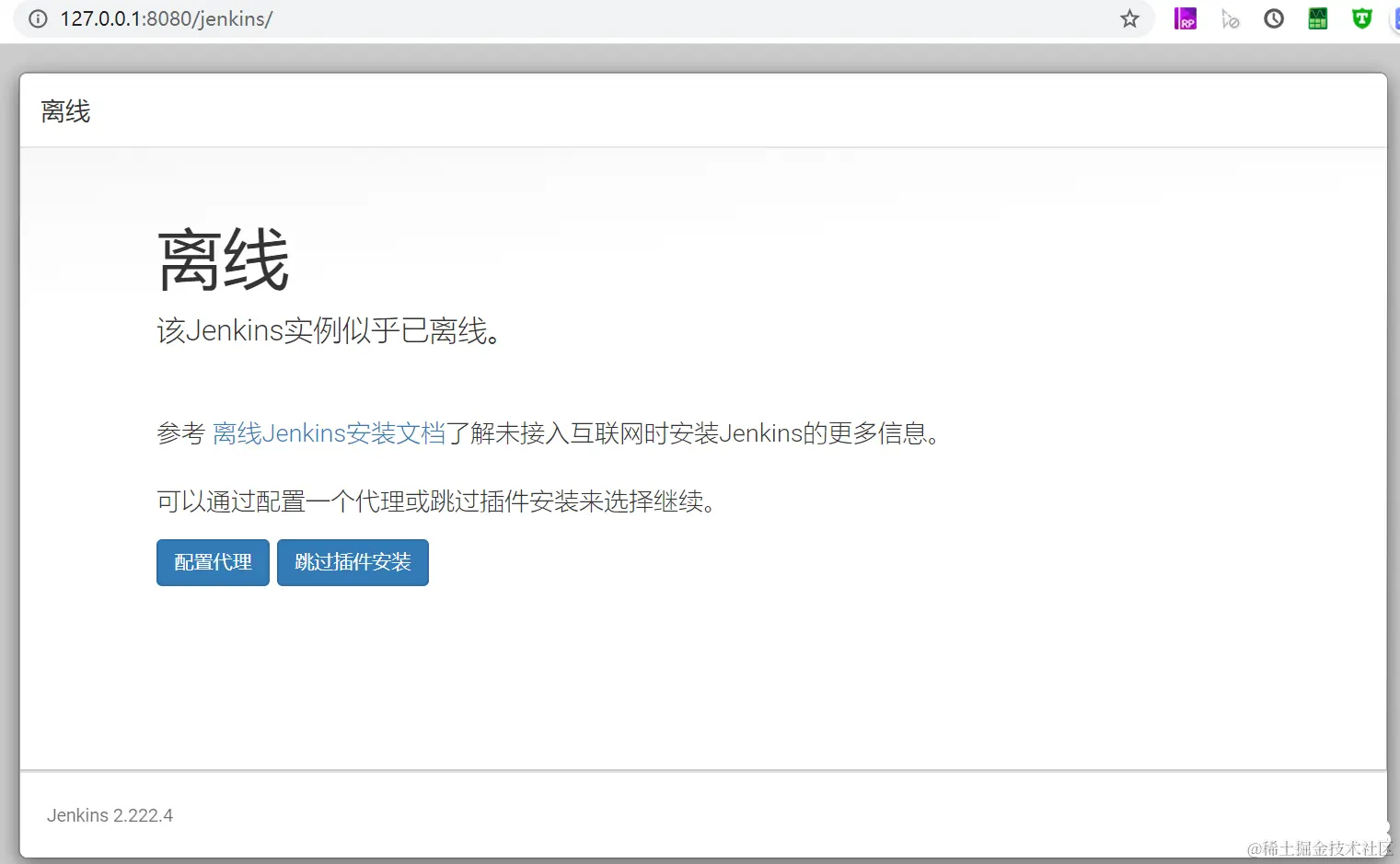Open the green monitor chart extension icon
Viewport: 1400px width, 864px height.
tap(1318, 18)
